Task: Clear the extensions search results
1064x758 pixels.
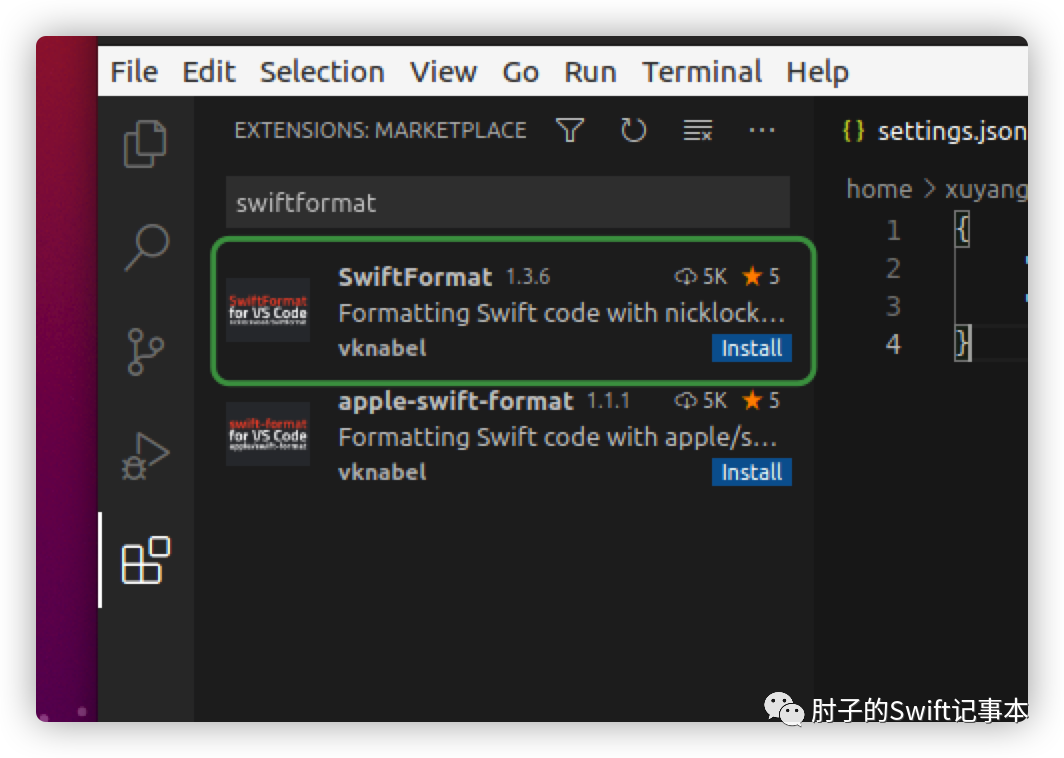Action: [697, 130]
